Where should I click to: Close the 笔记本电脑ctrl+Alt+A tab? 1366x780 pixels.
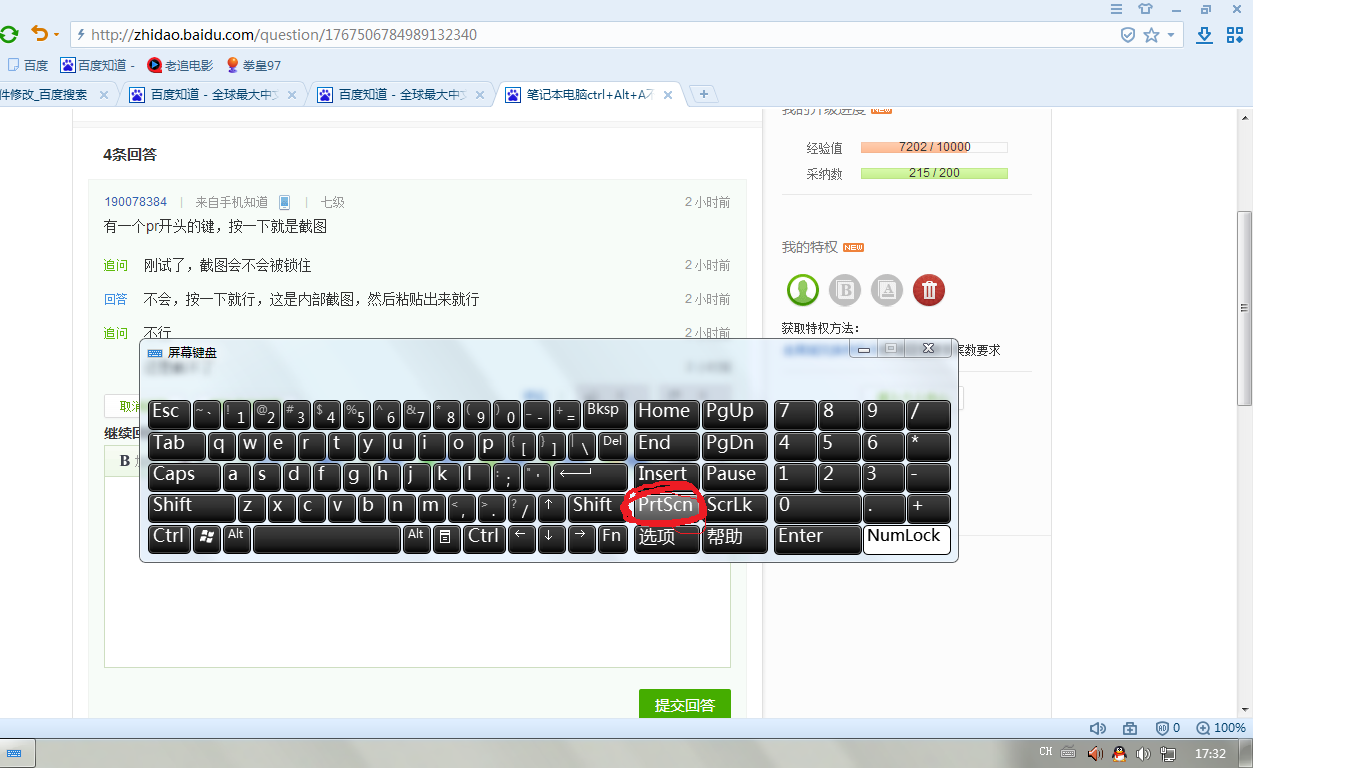(x=668, y=95)
